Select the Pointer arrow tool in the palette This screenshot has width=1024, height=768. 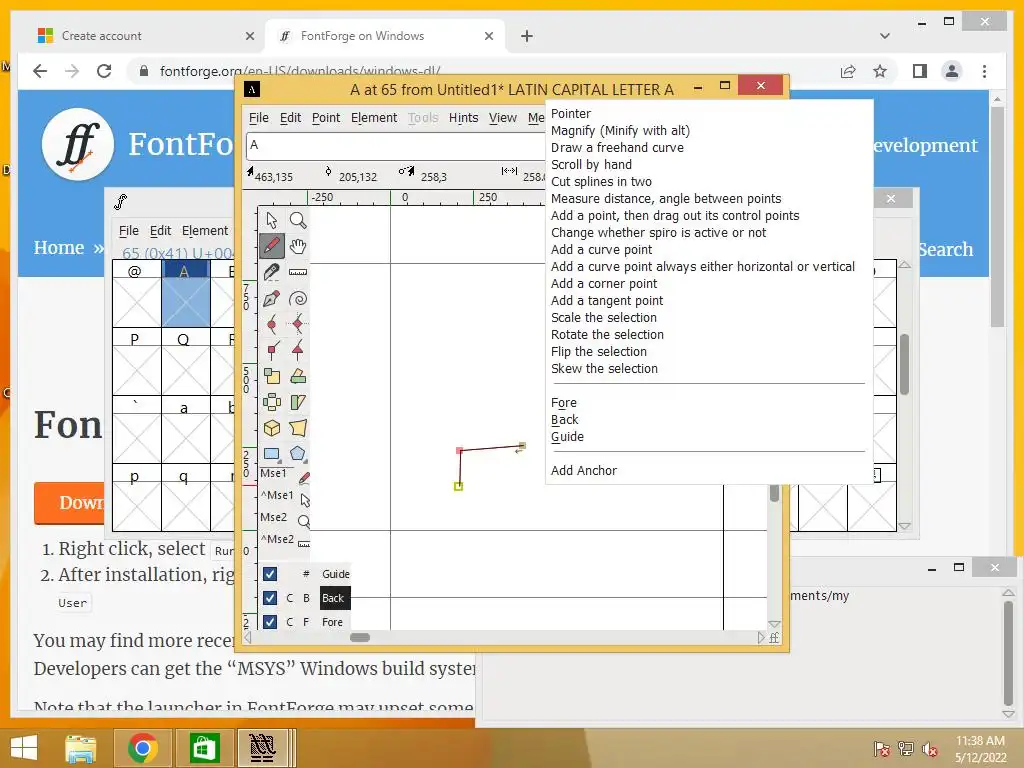[x=272, y=221]
